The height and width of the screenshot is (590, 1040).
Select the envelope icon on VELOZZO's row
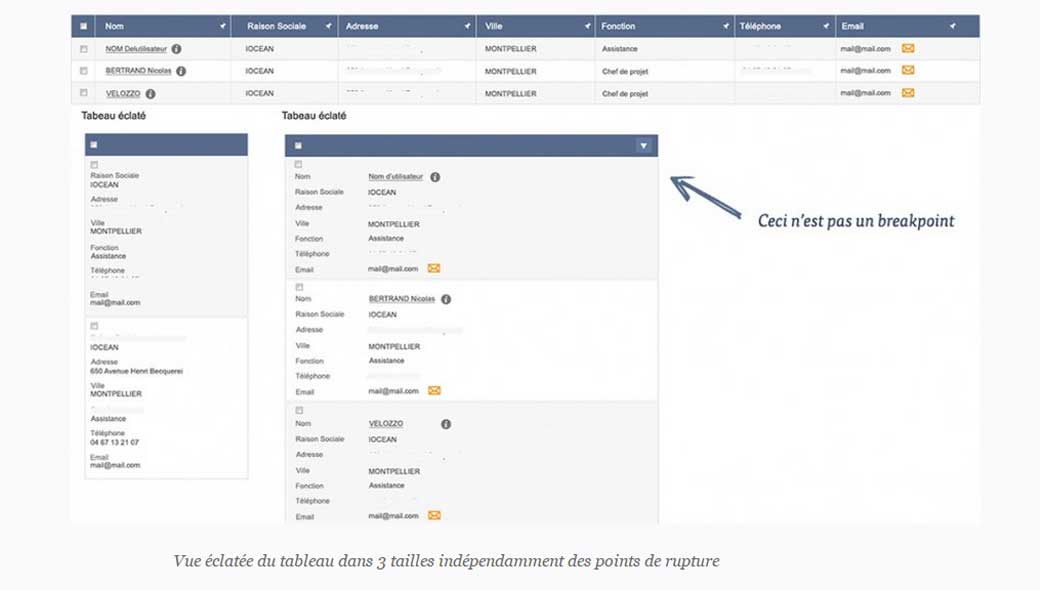coord(908,90)
